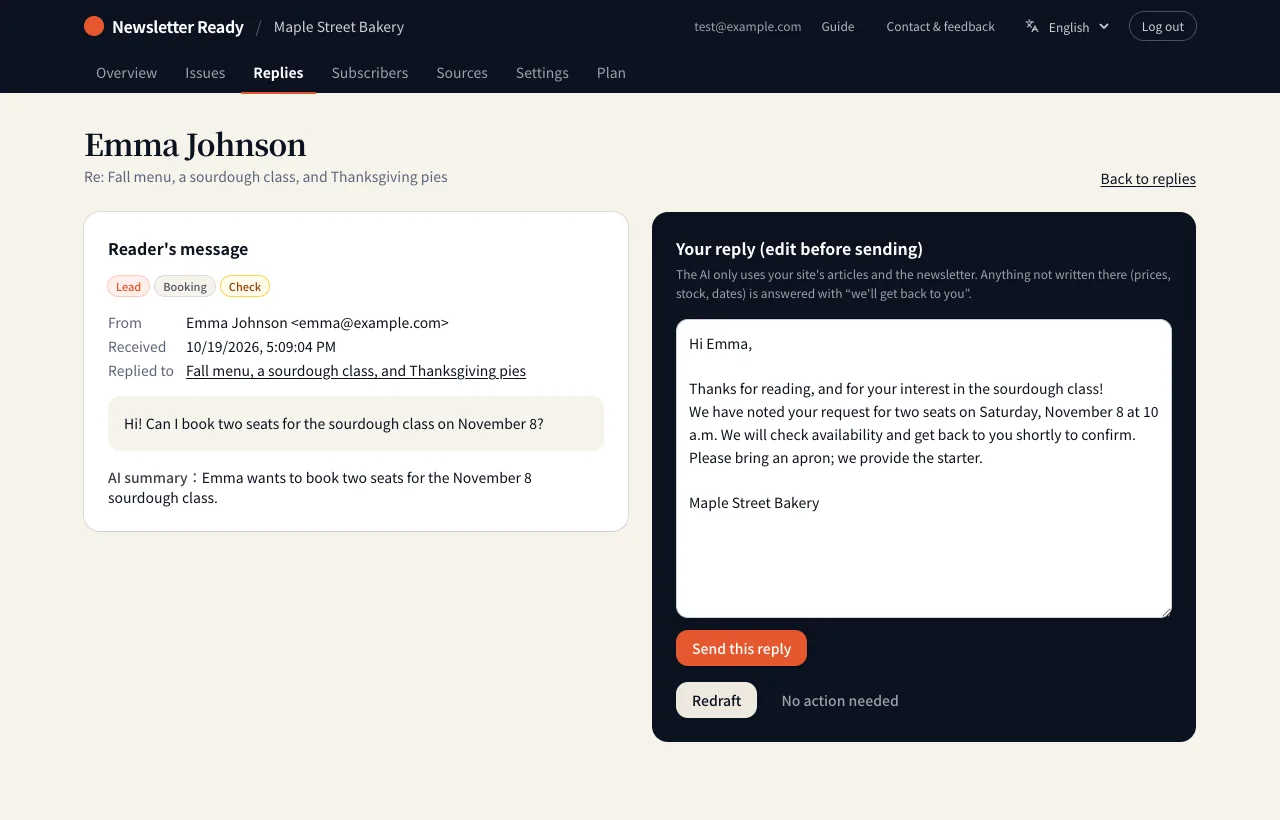The width and height of the screenshot is (1280, 820).
Task: Click the Log out button
Action: point(1162,26)
